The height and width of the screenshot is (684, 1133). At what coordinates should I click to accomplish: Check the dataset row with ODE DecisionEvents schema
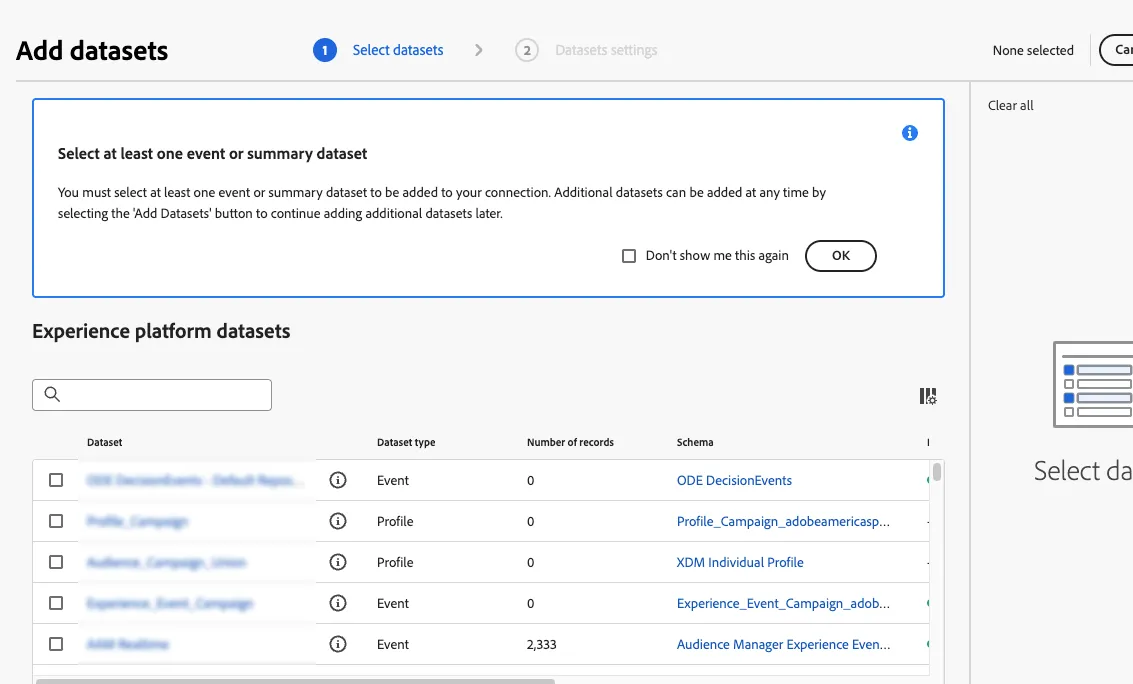click(x=56, y=480)
